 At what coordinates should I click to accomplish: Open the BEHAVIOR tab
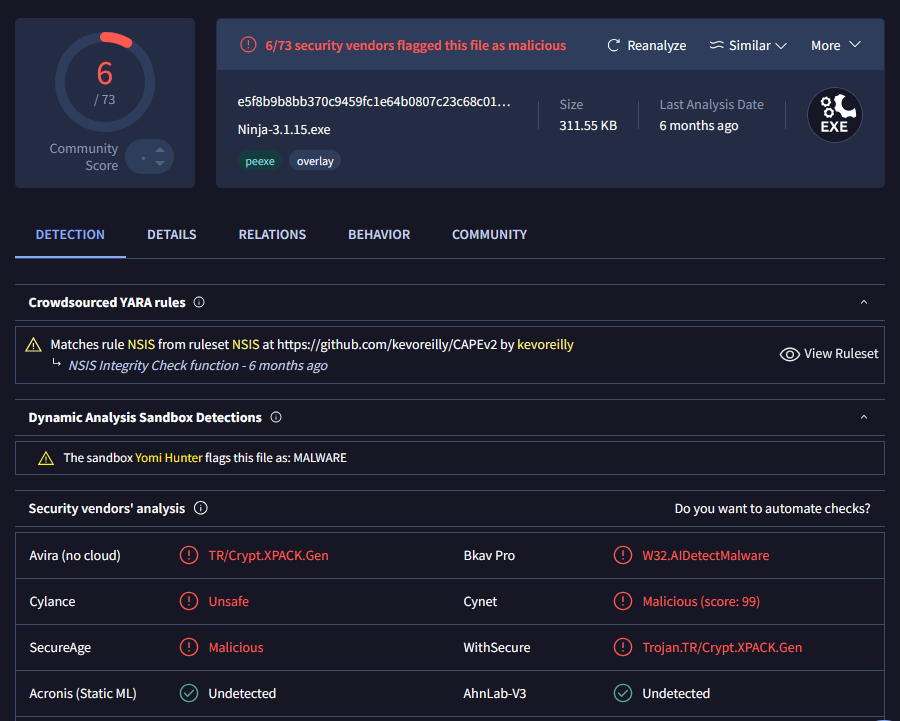pos(379,235)
